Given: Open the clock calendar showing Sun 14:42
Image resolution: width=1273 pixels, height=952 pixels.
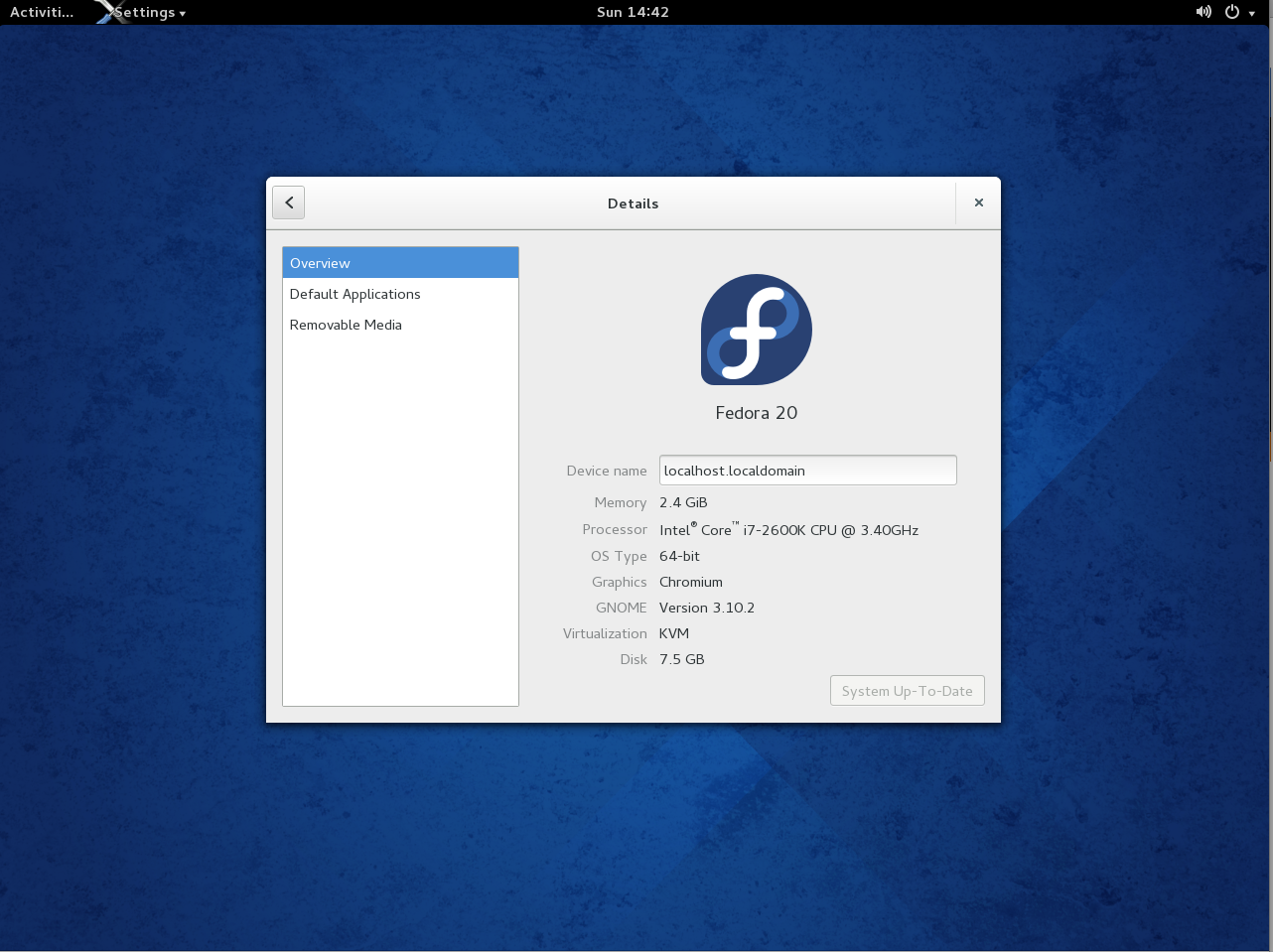Looking at the screenshot, I should (633, 12).
